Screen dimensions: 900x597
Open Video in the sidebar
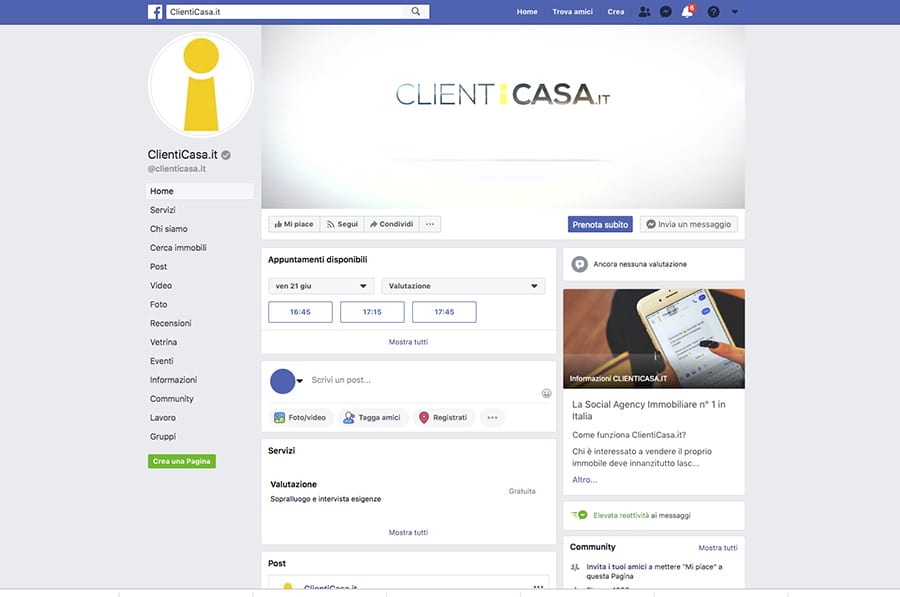pyautogui.click(x=161, y=286)
